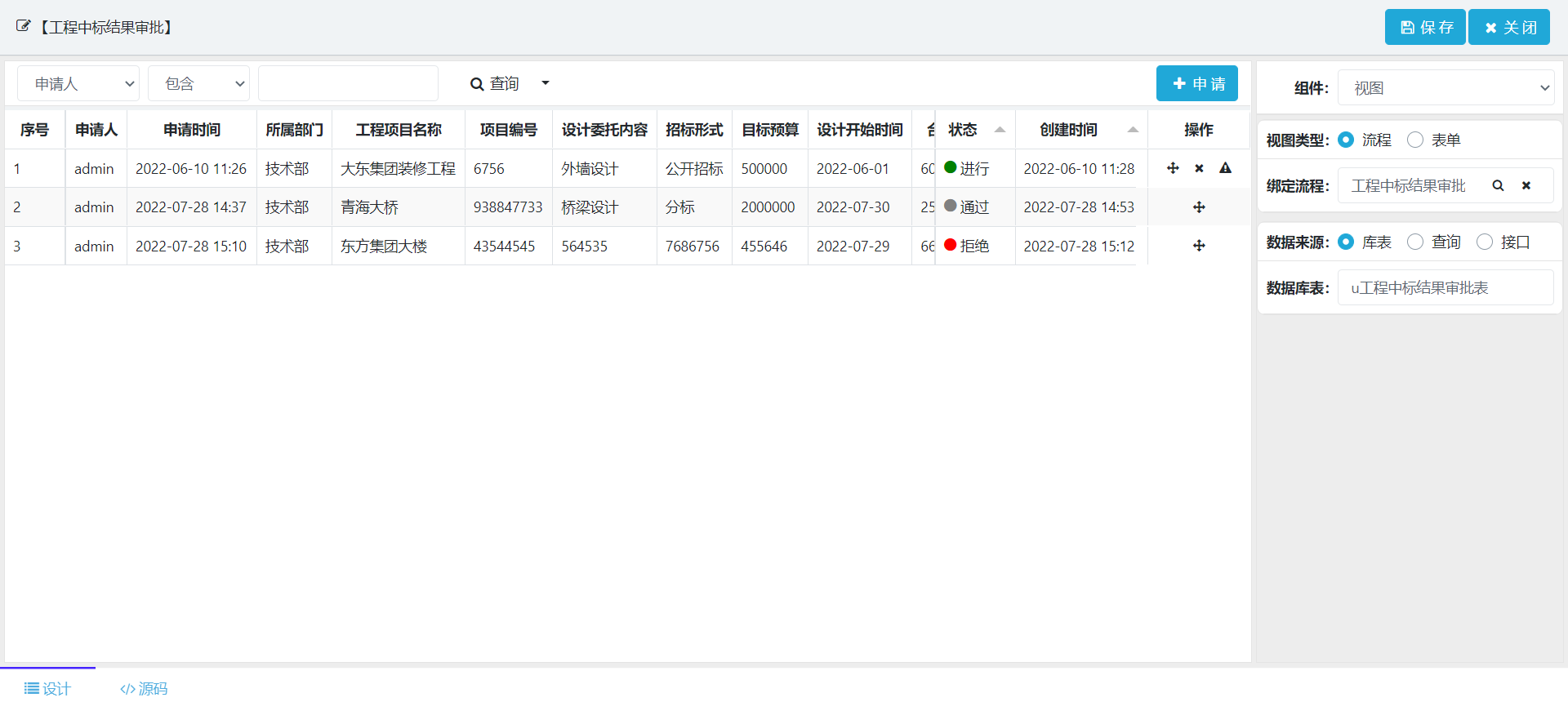The image size is (1568, 711).
Task: Click the move icon in row 3
Action: [1199, 246]
